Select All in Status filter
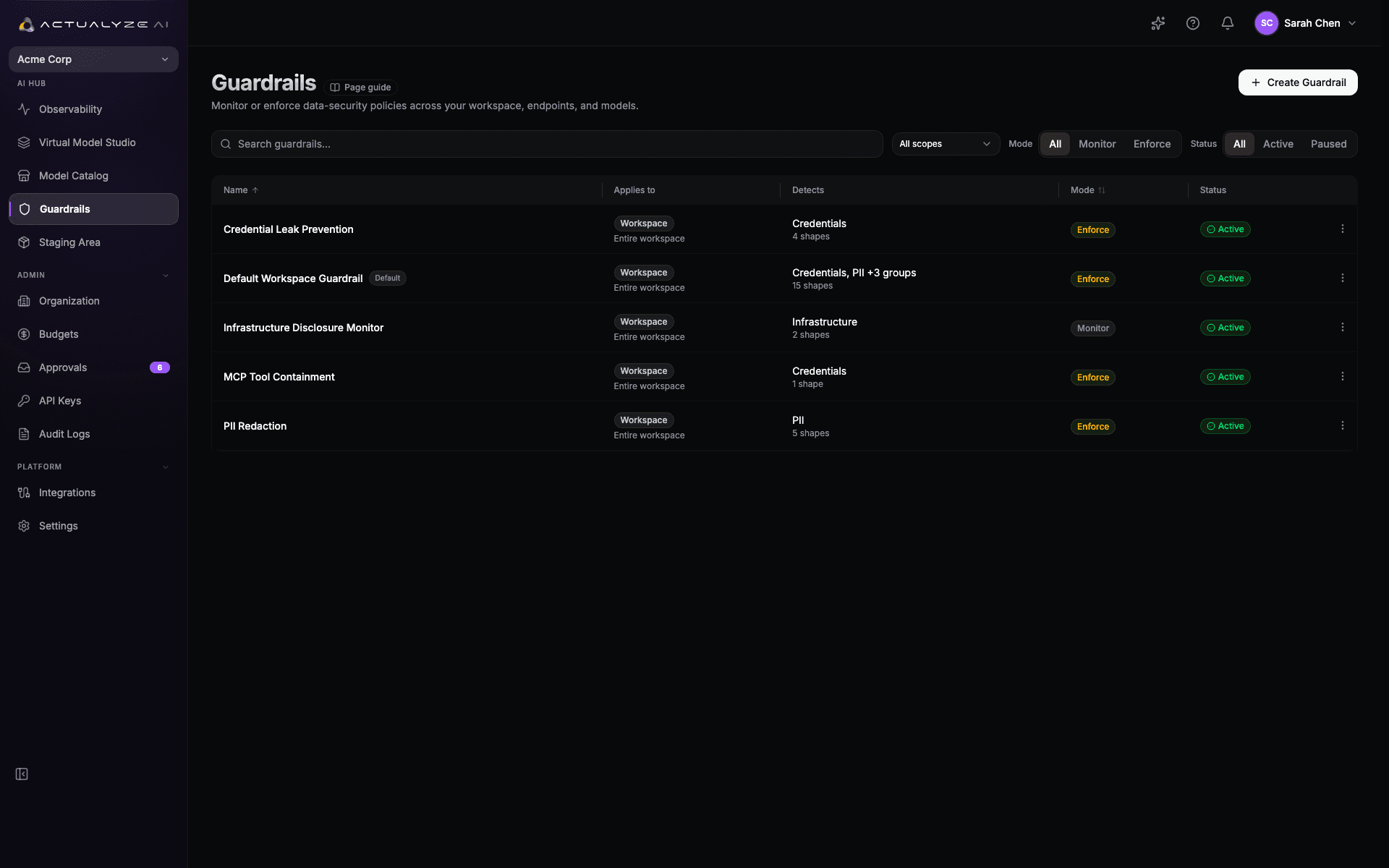Image resolution: width=1389 pixels, height=868 pixels. pos(1239,144)
